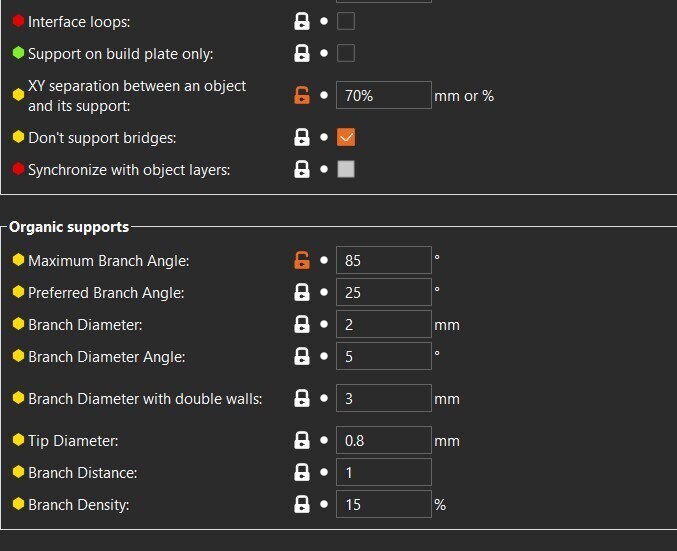Click the lock icon next to Branch Diameter
This screenshot has height=551, width=677.
tap(301, 325)
